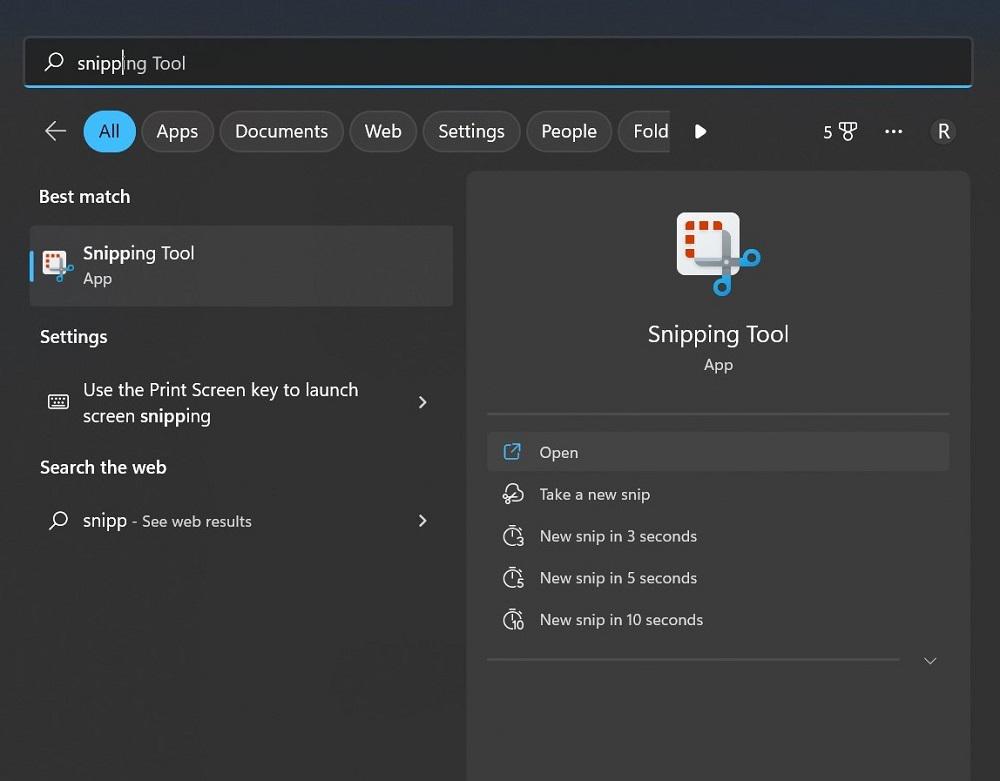The width and height of the screenshot is (1000, 781).
Task: Expand more actions with down chevron
Action: click(x=930, y=661)
